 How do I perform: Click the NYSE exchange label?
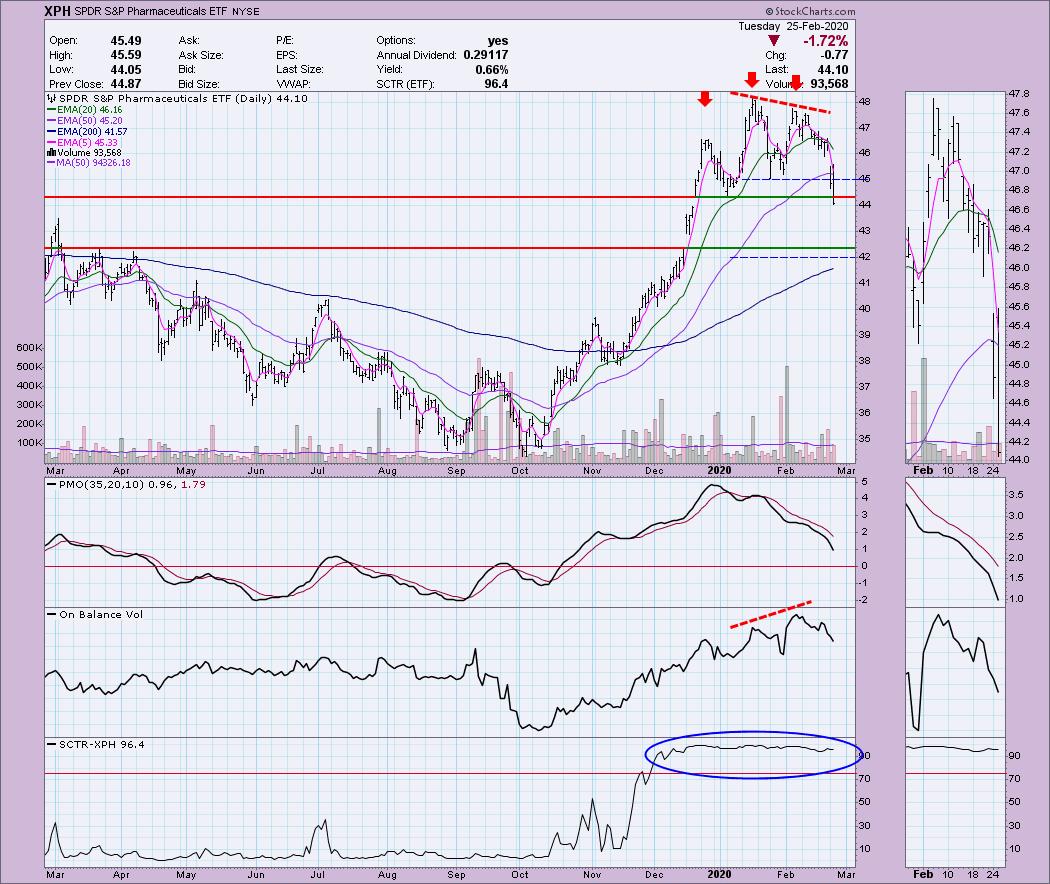pyautogui.click(x=246, y=12)
